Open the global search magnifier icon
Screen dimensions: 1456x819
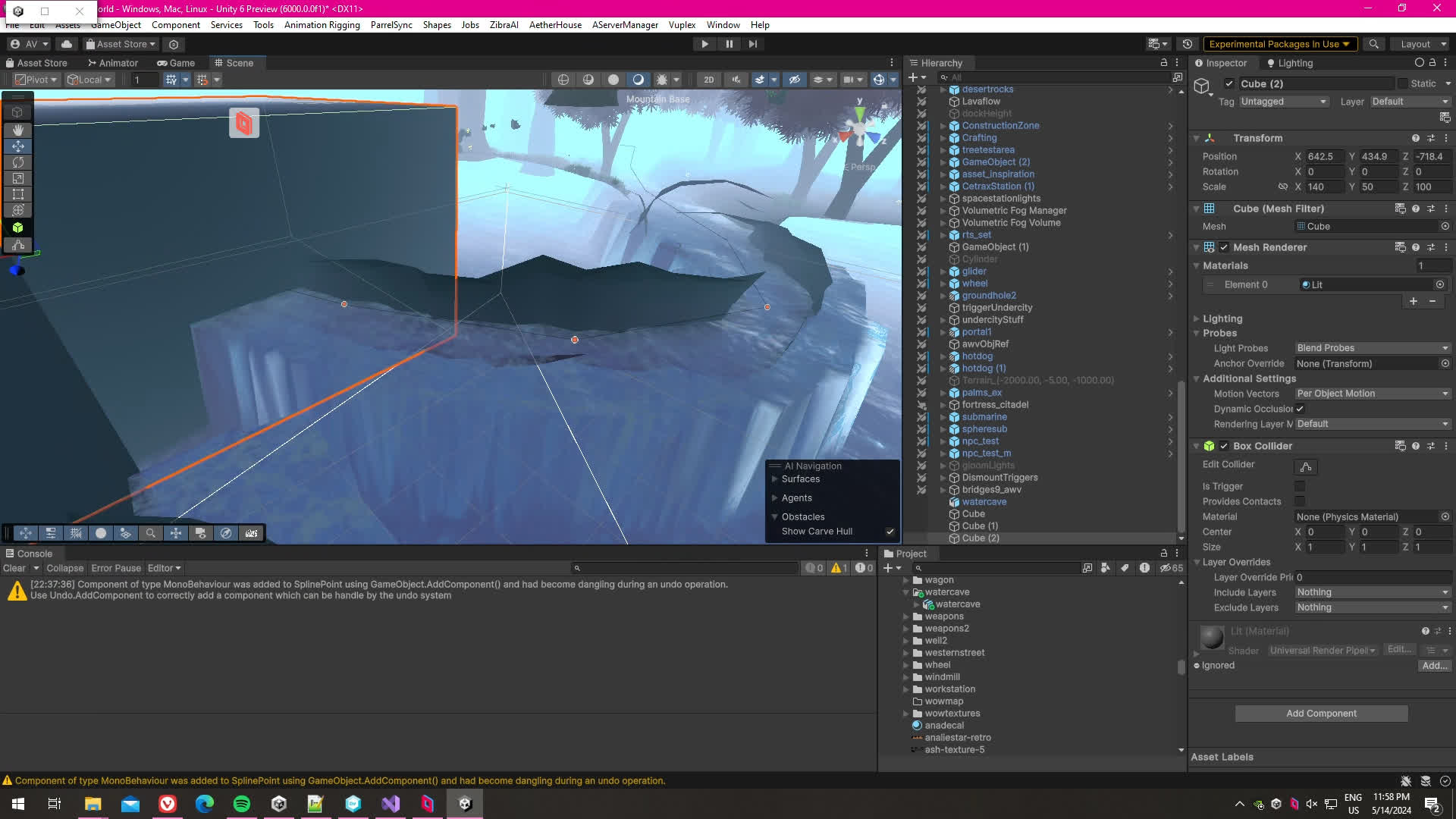point(1373,44)
